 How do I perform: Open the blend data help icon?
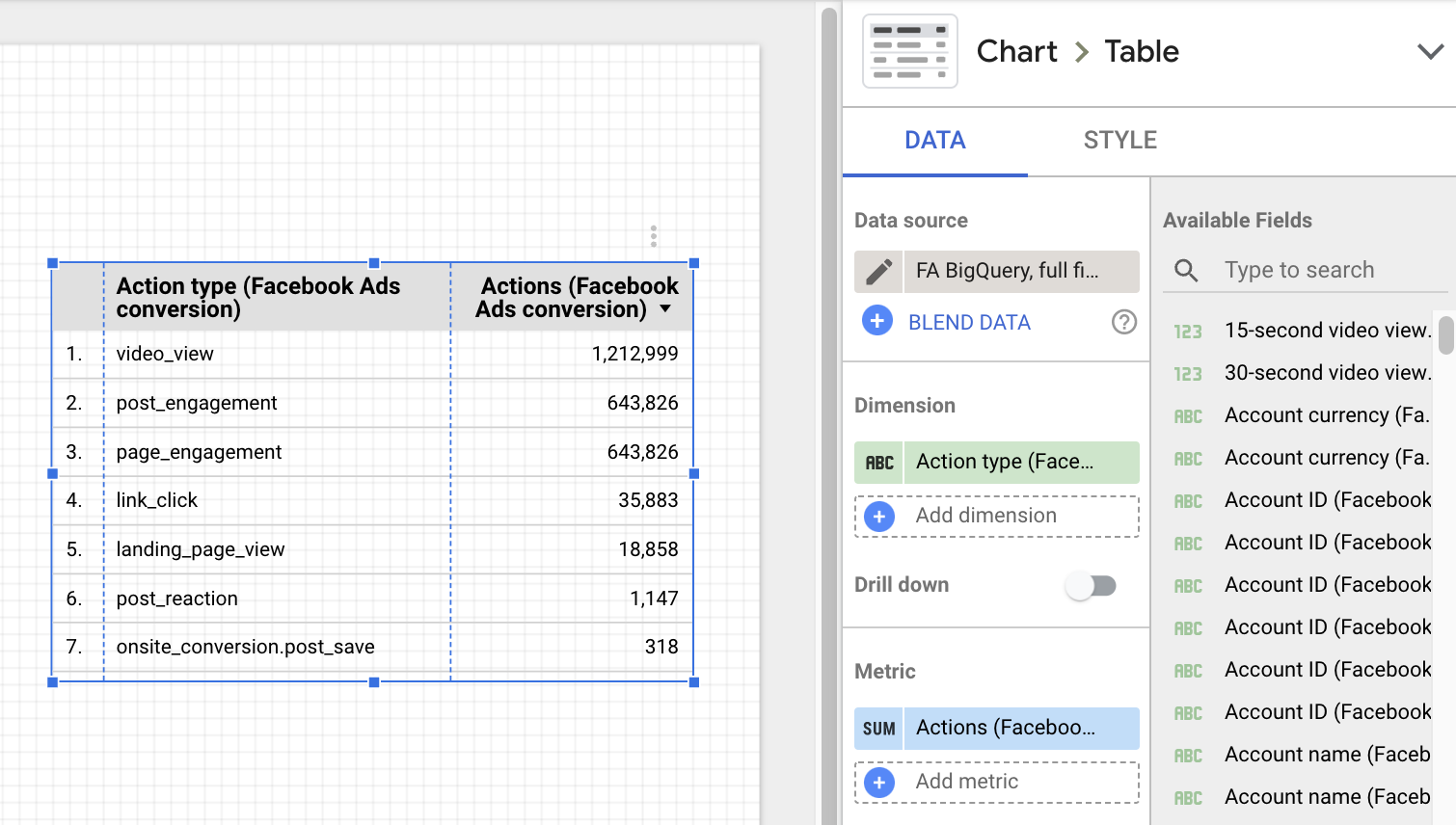click(1123, 322)
